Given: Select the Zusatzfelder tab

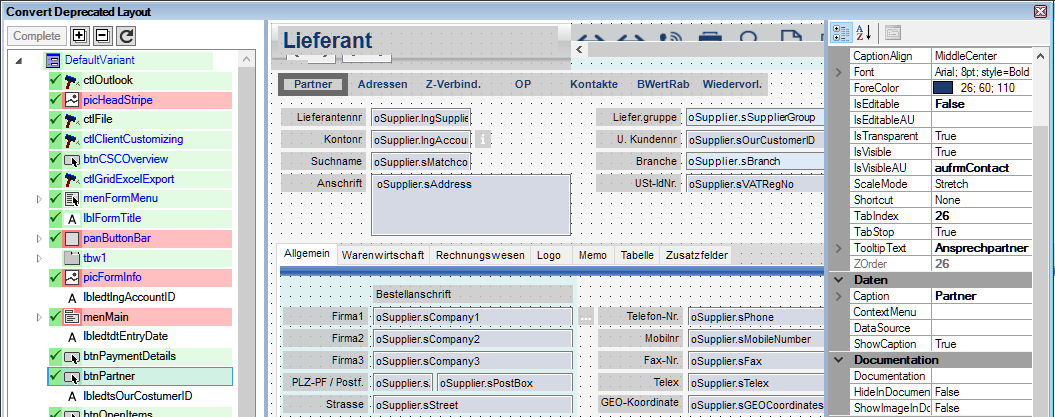Looking at the screenshot, I should point(696,255).
